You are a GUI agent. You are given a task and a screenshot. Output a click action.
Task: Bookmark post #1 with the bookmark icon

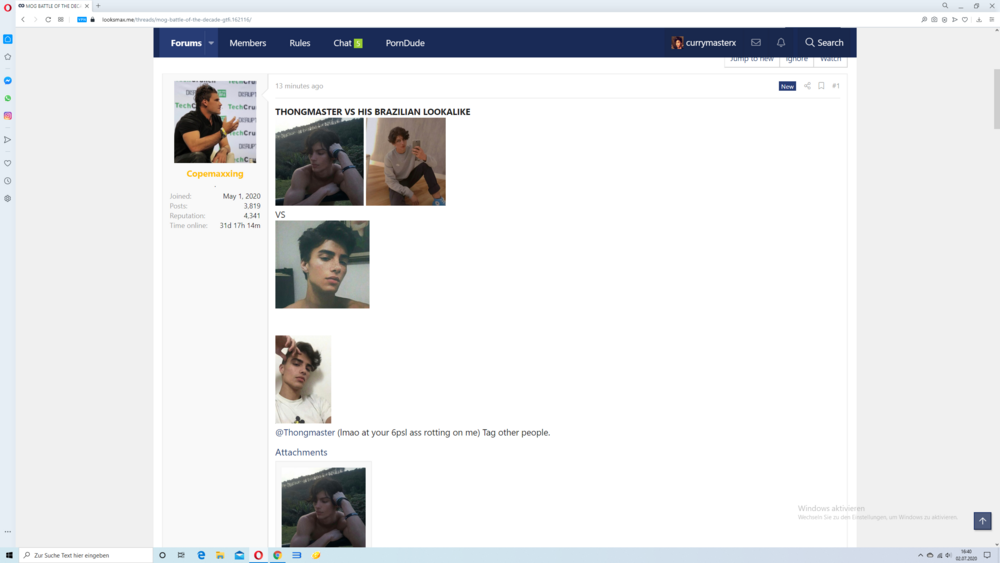821,86
